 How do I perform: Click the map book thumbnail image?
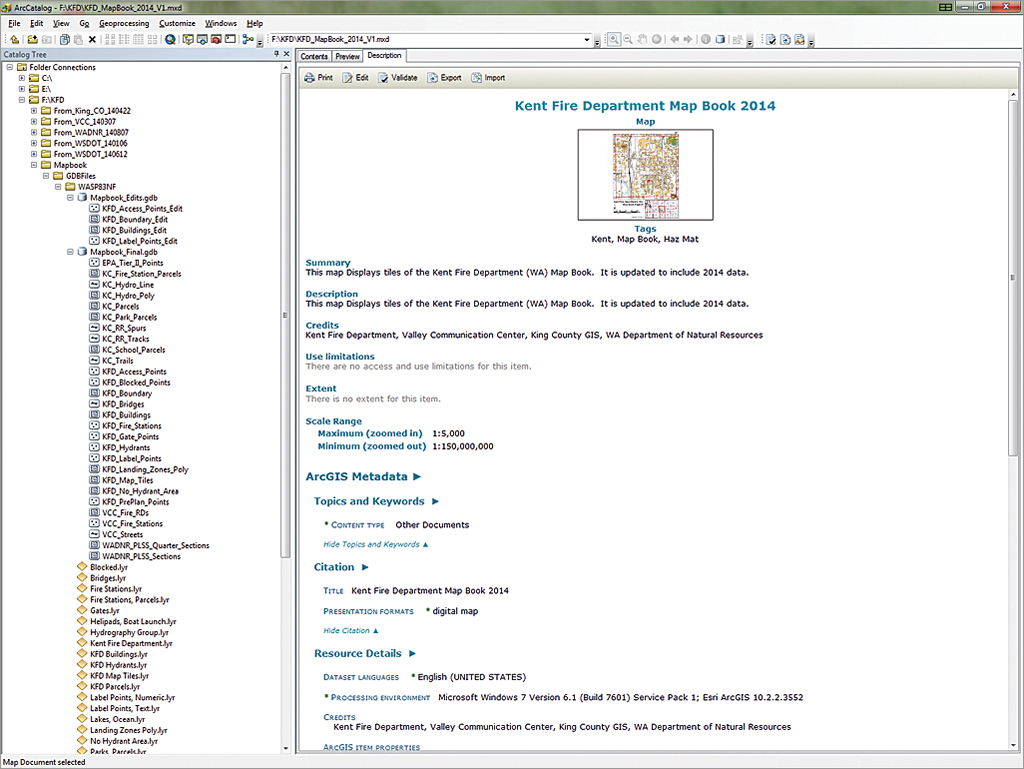coord(645,175)
